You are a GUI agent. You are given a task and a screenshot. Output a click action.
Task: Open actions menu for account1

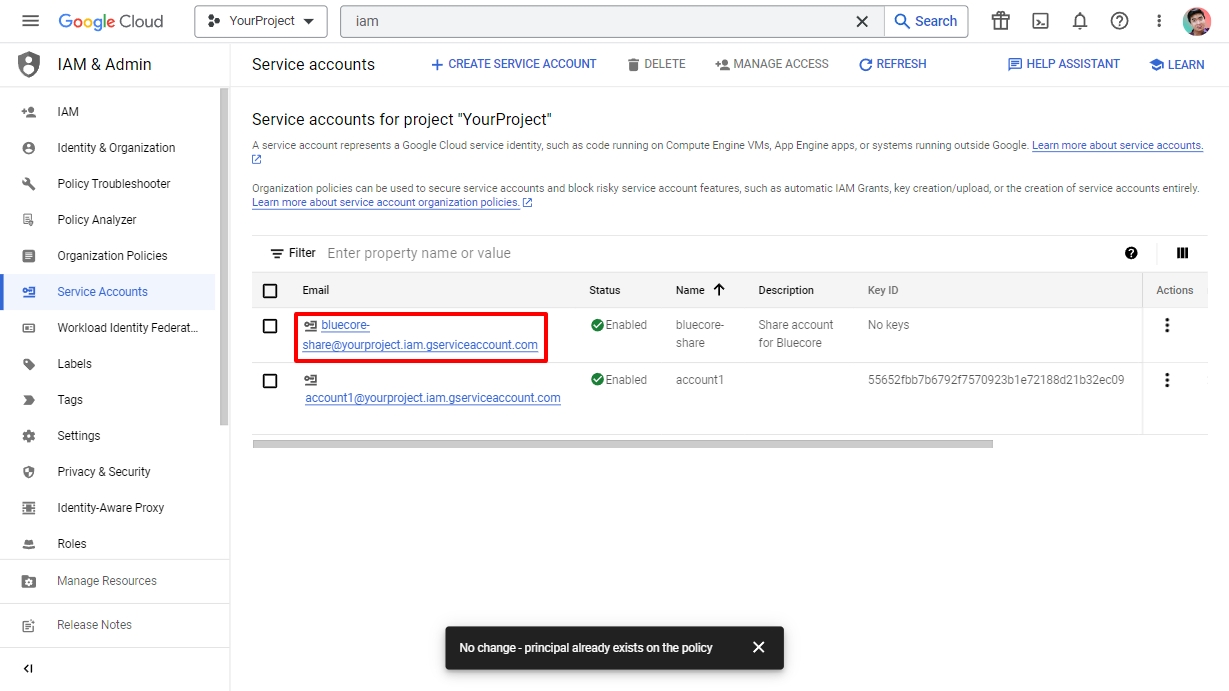pyautogui.click(x=1166, y=381)
